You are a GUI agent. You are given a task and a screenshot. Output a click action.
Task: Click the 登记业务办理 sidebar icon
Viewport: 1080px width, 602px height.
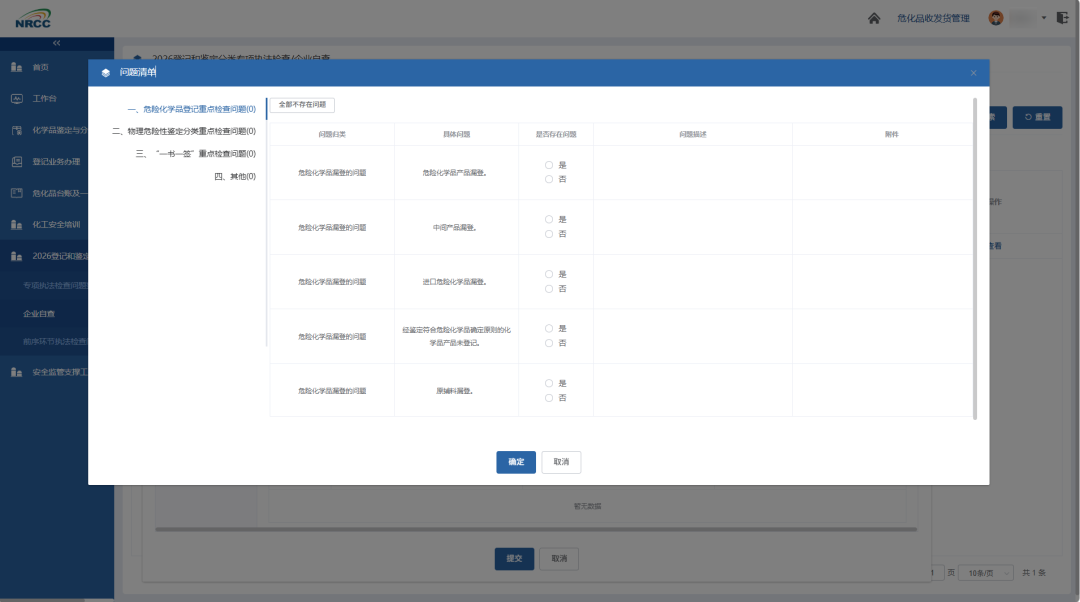(x=17, y=161)
